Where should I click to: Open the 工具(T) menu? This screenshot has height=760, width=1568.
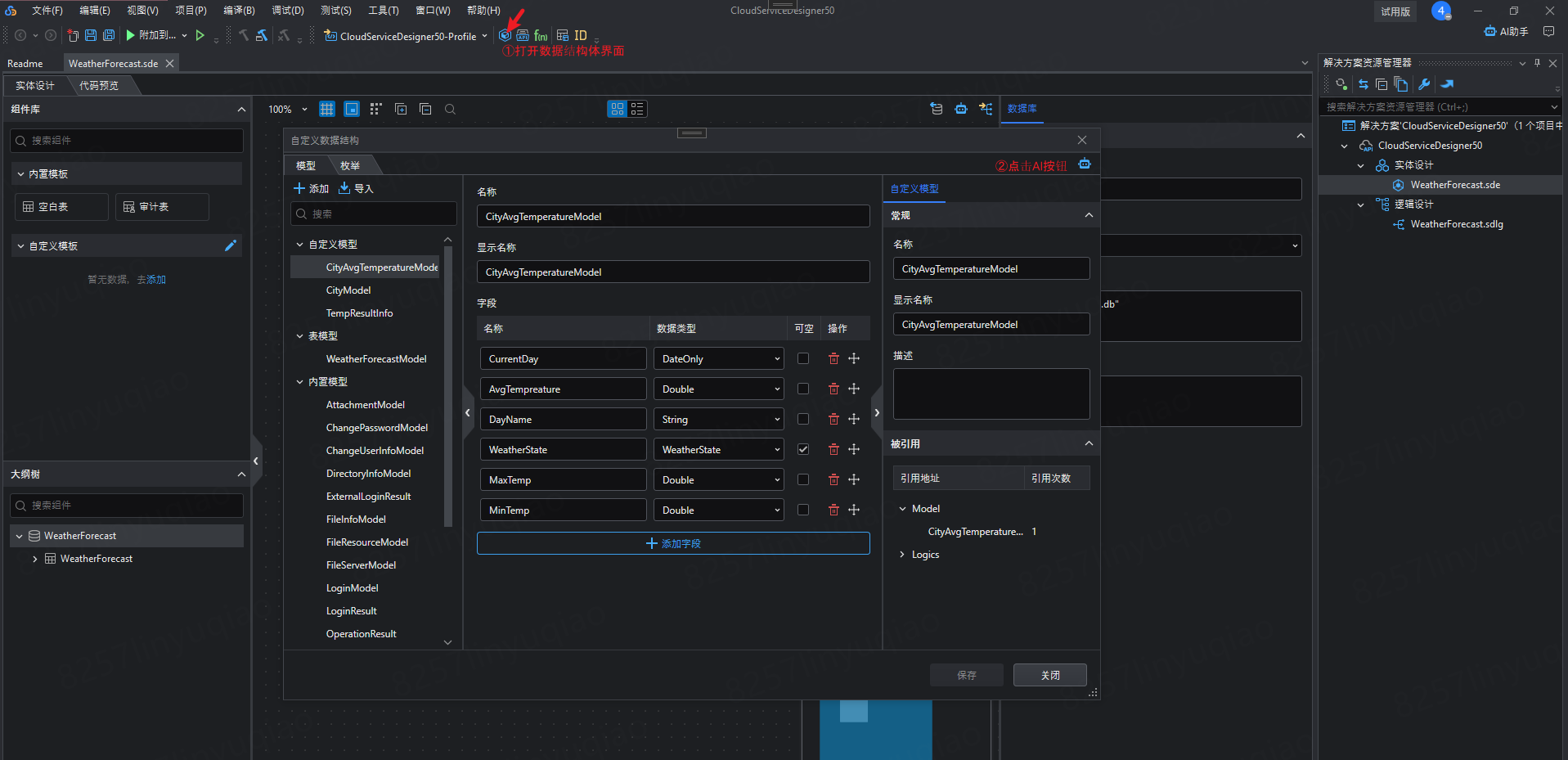[383, 11]
